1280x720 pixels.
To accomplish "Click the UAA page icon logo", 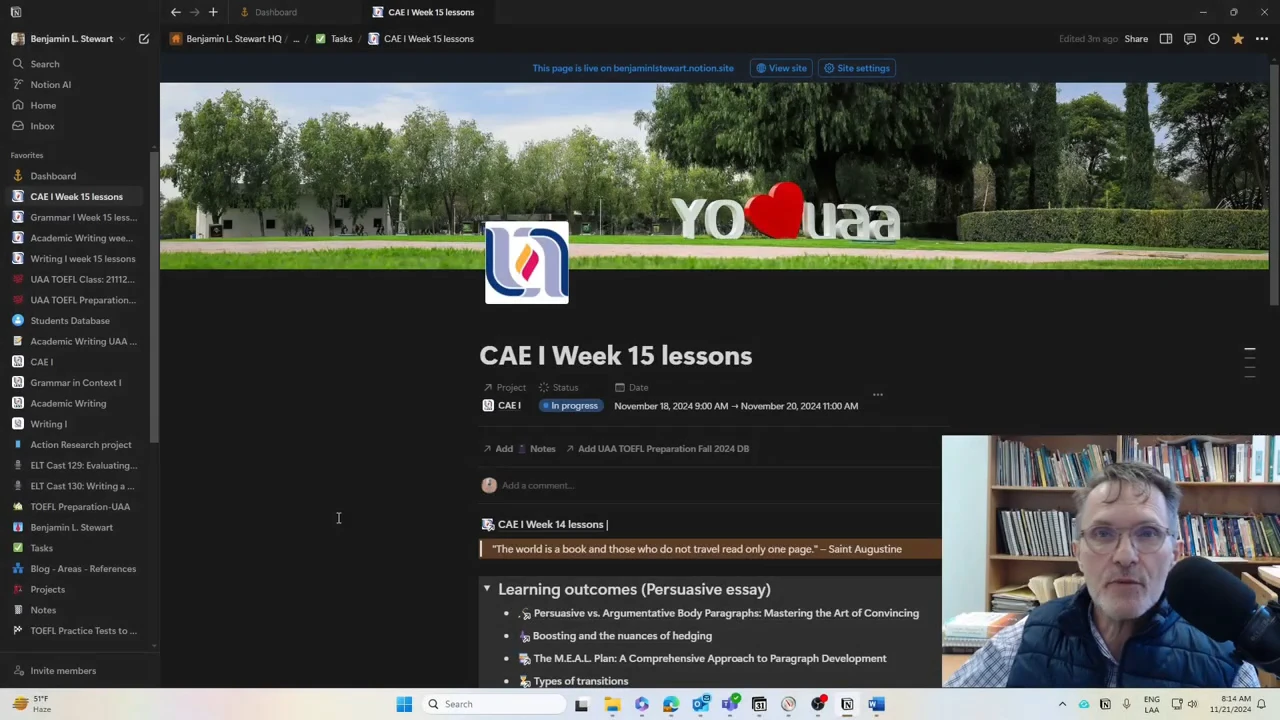I will click(x=527, y=262).
